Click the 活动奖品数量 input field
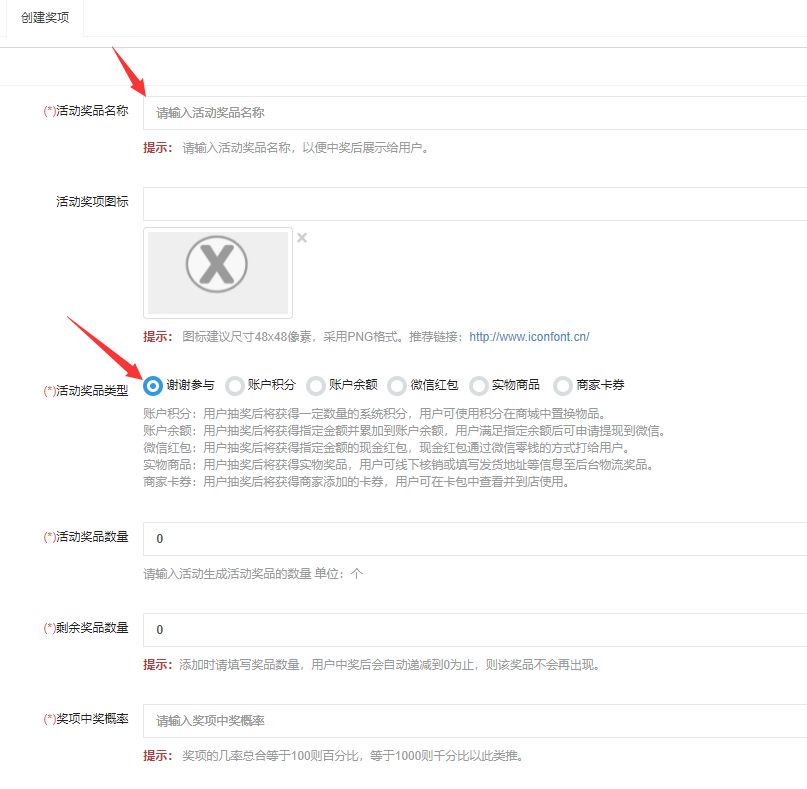 [475, 539]
